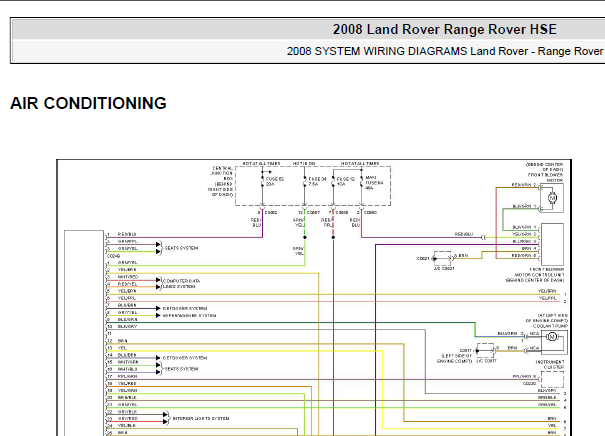Click the "HOT IN ON" label above the fuses

304,164
